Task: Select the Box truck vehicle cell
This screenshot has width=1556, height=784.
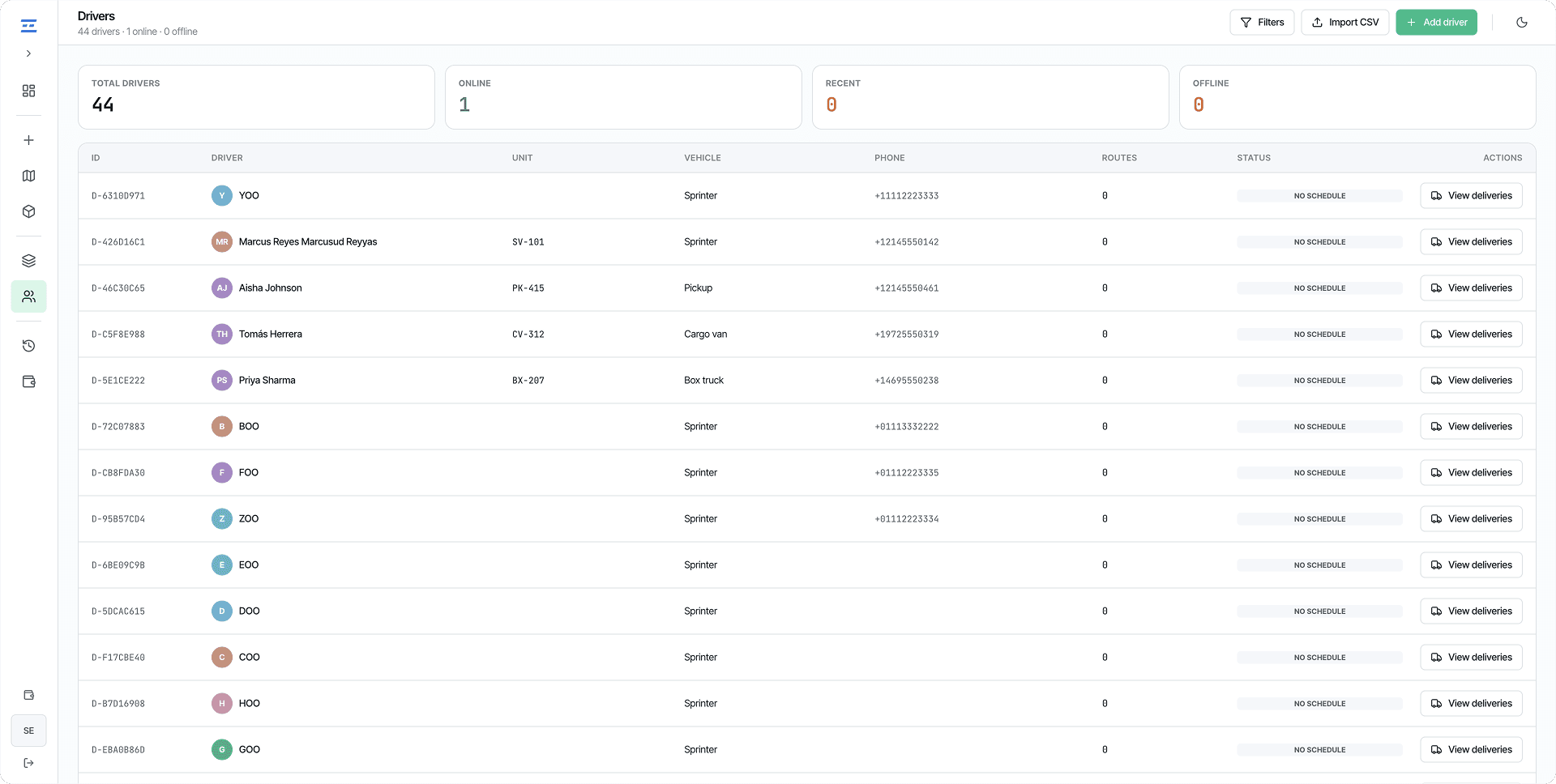Action: [703, 381]
